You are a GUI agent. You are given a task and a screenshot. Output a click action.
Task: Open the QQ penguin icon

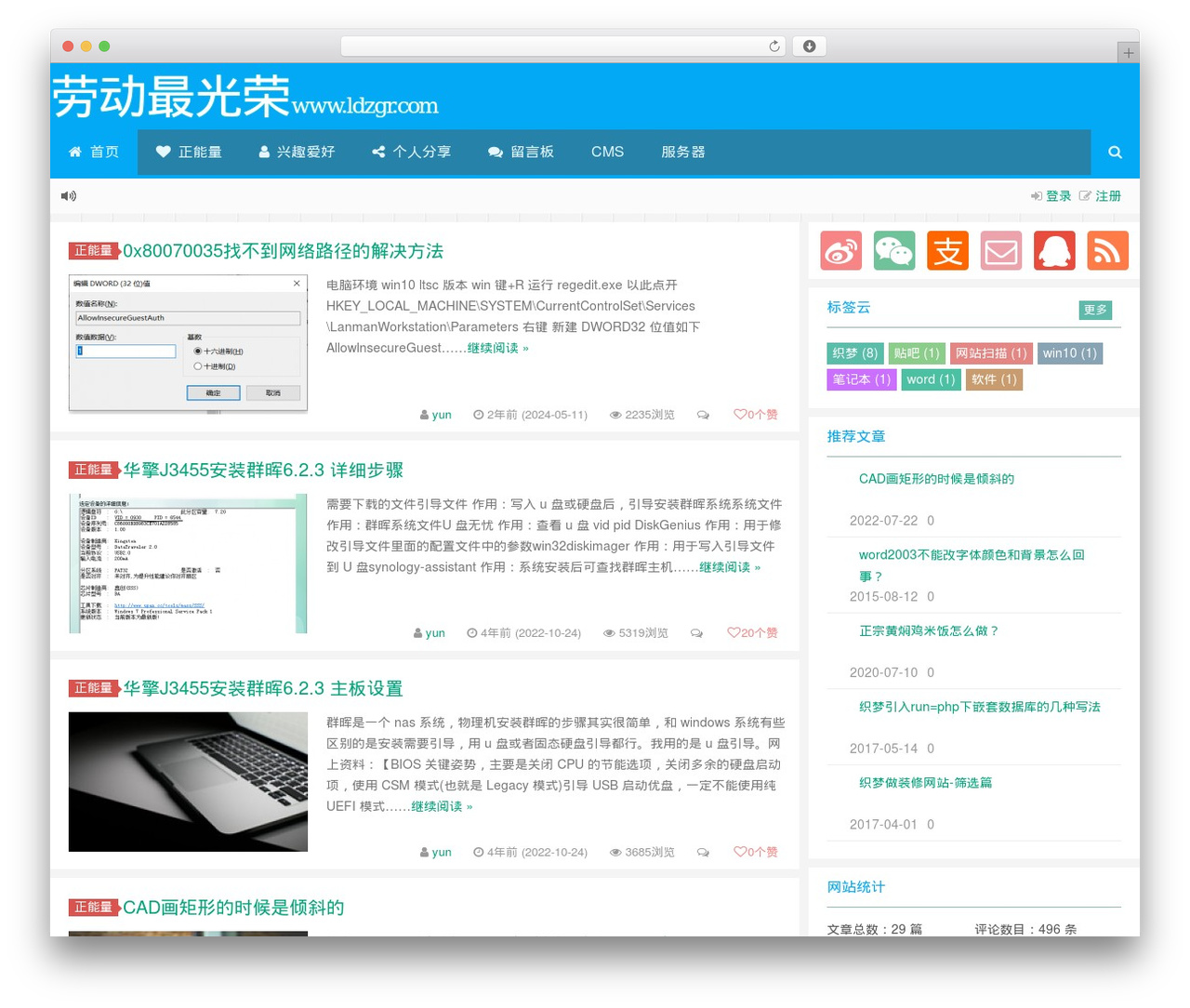pyautogui.click(x=1054, y=251)
